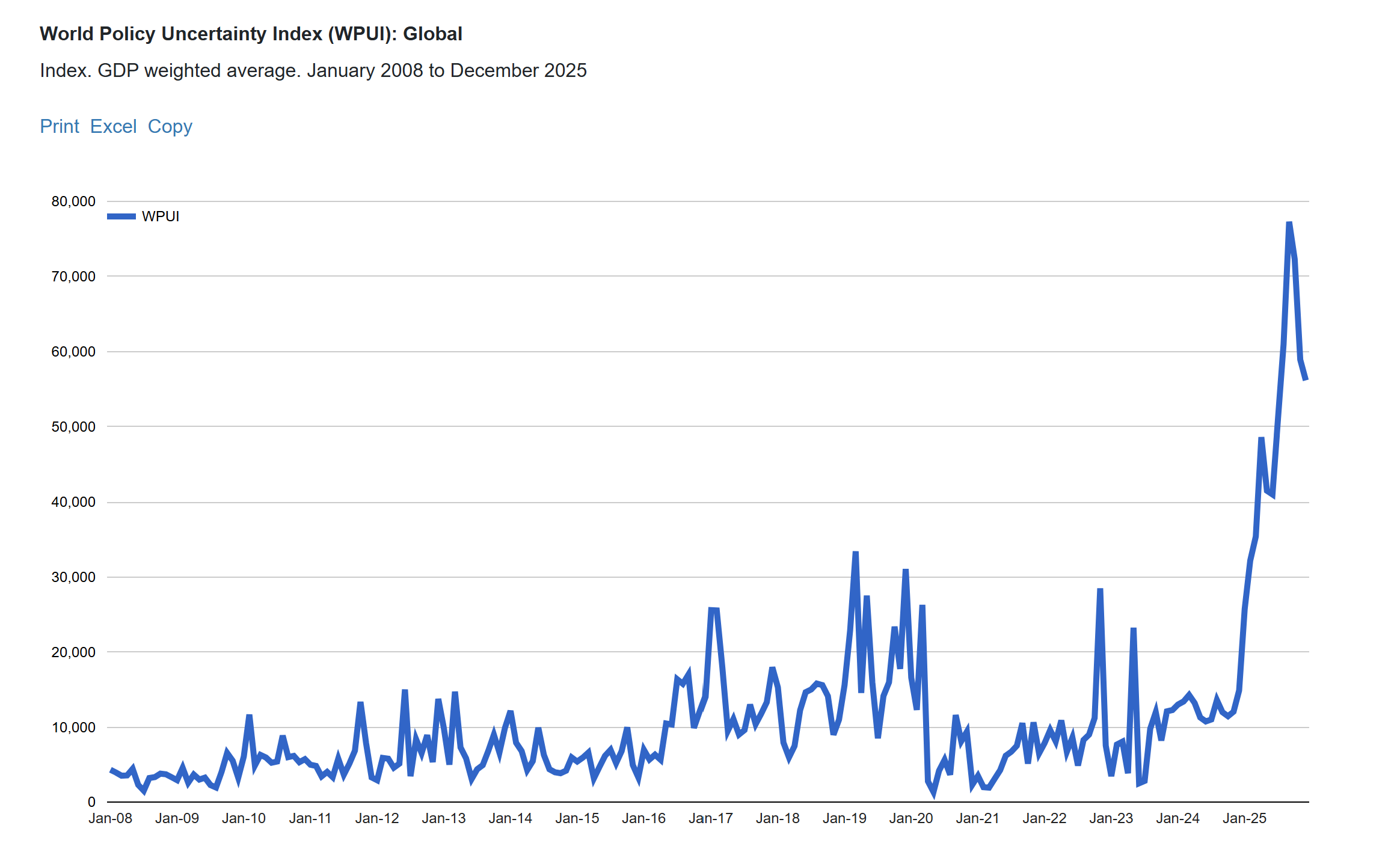Click the 50,000 y-axis label

click(73, 427)
